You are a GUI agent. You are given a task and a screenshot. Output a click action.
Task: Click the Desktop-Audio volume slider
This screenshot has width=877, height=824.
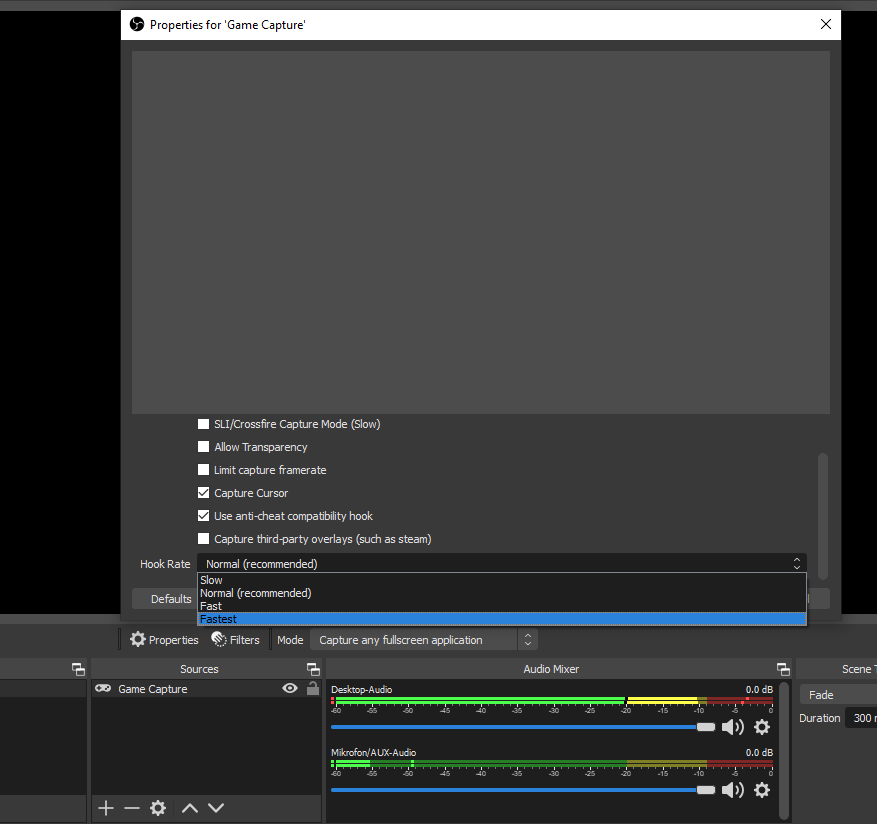tap(520, 727)
